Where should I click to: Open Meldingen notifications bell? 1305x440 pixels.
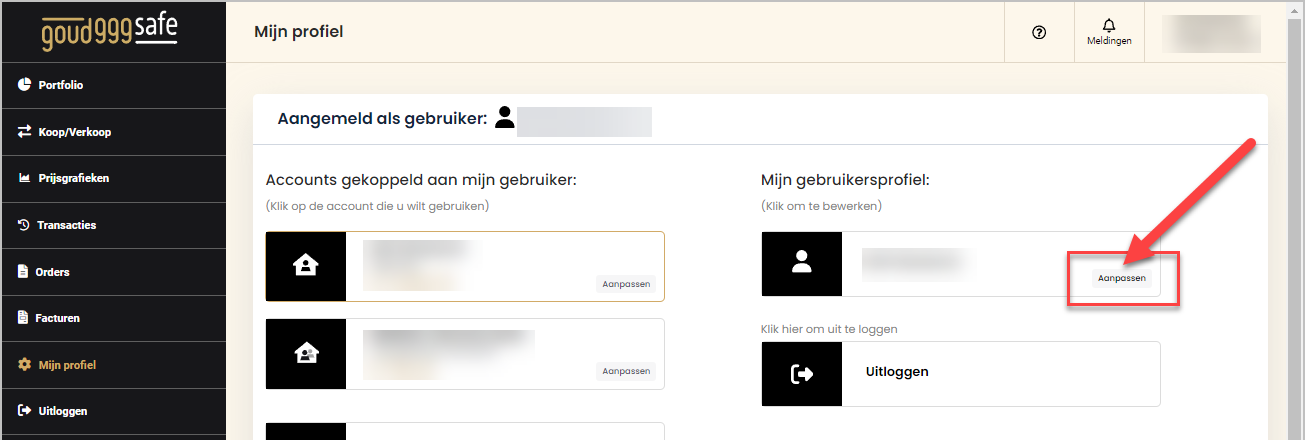point(1109,32)
